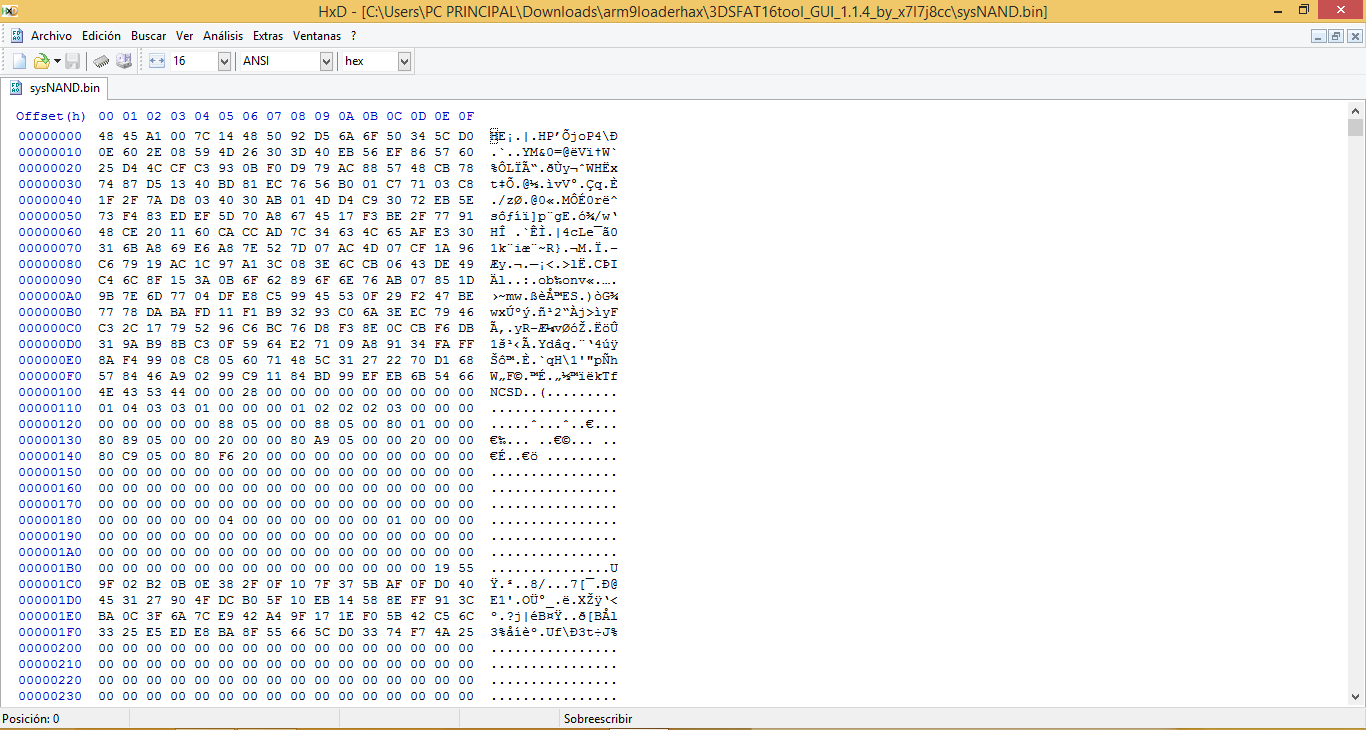This screenshot has height=730, width=1366.
Task: Open the ? help menu
Action: [x=353, y=35]
